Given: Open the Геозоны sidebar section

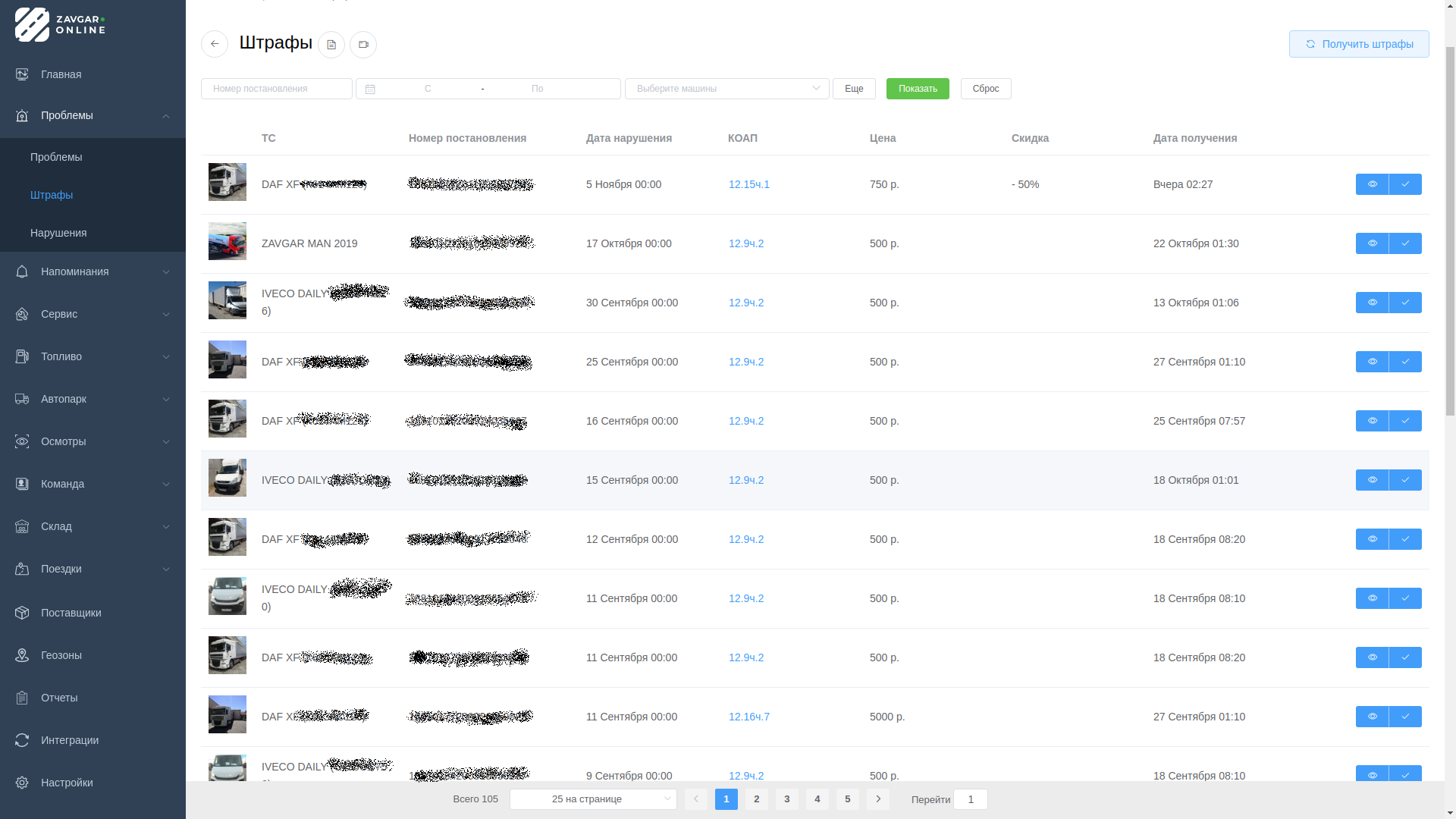Looking at the screenshot, I should 61,655.
